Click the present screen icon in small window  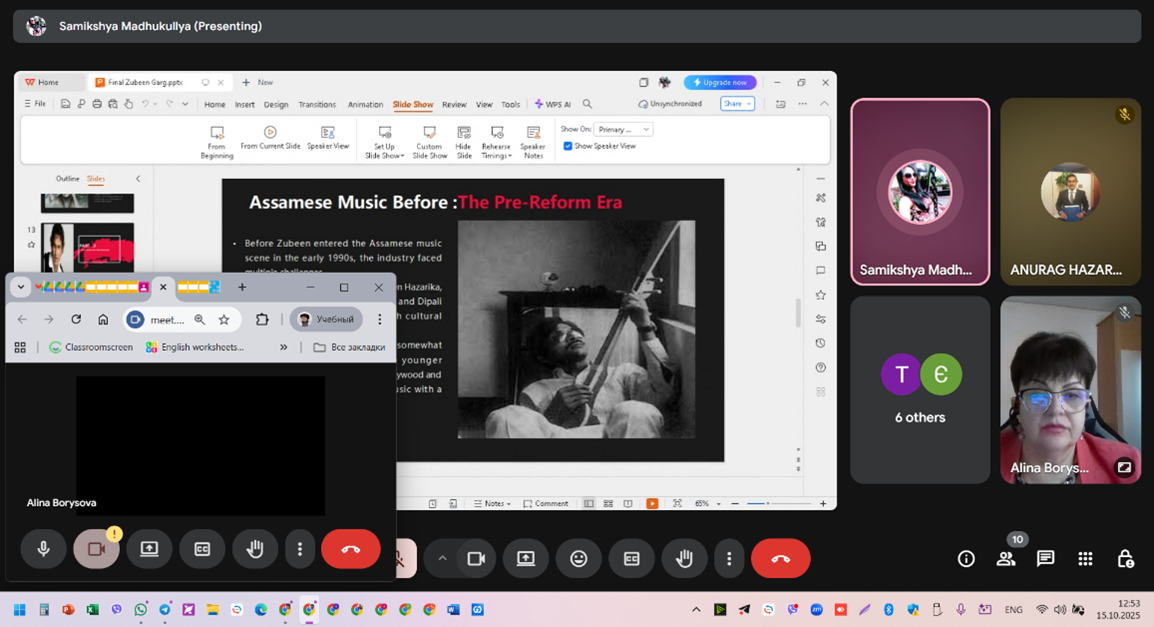click(149, 549)
